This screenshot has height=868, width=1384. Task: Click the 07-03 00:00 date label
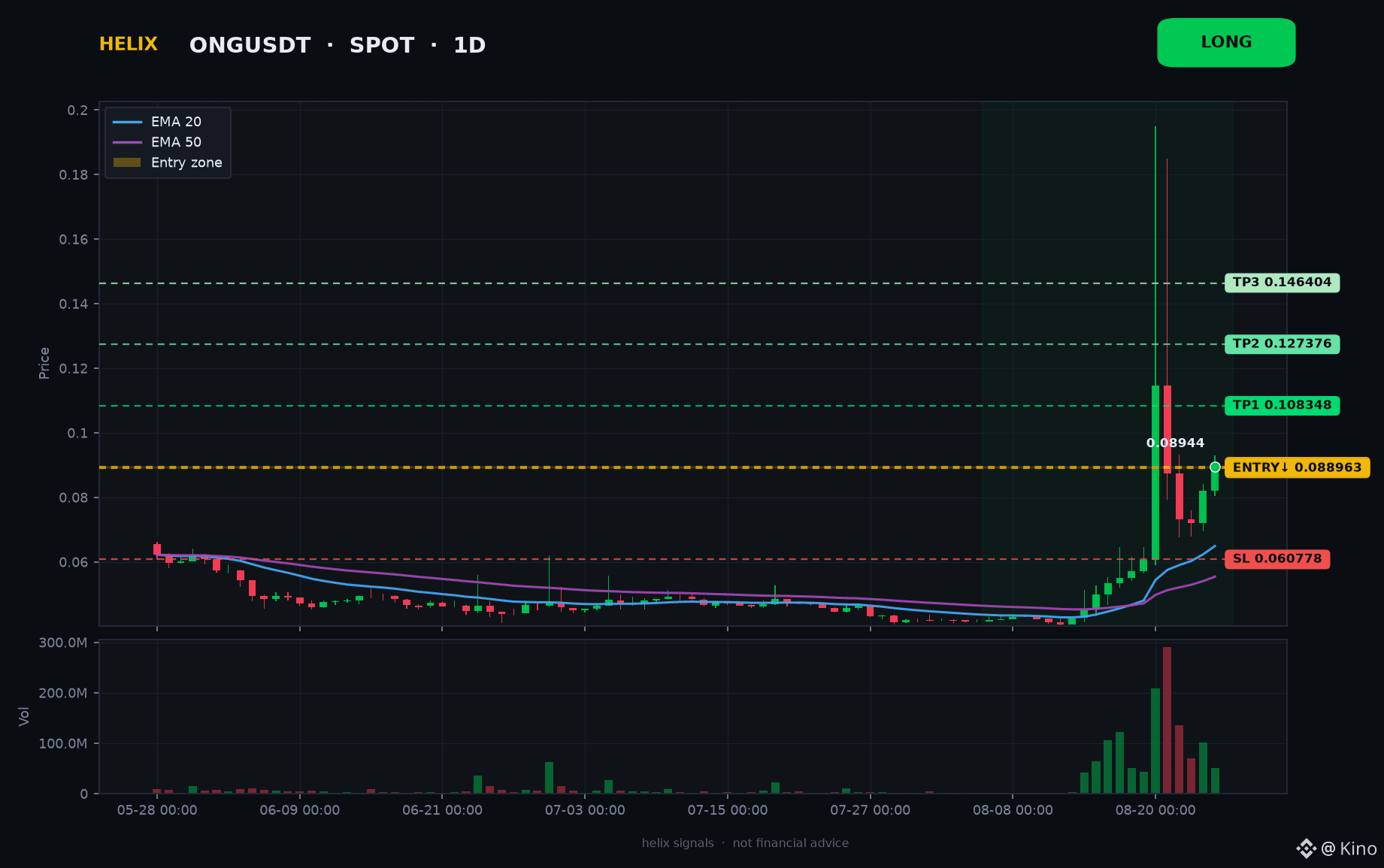click(585, 810)
